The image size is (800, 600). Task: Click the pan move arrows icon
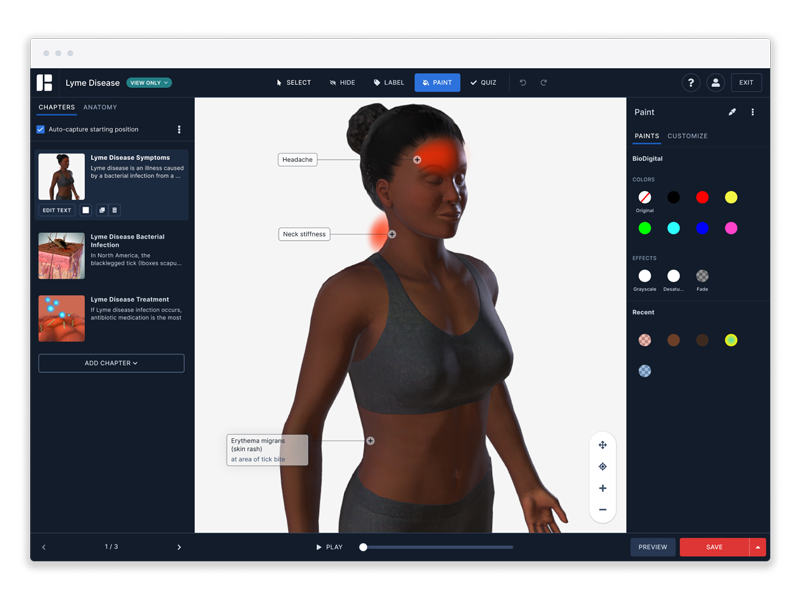(602, 445)
